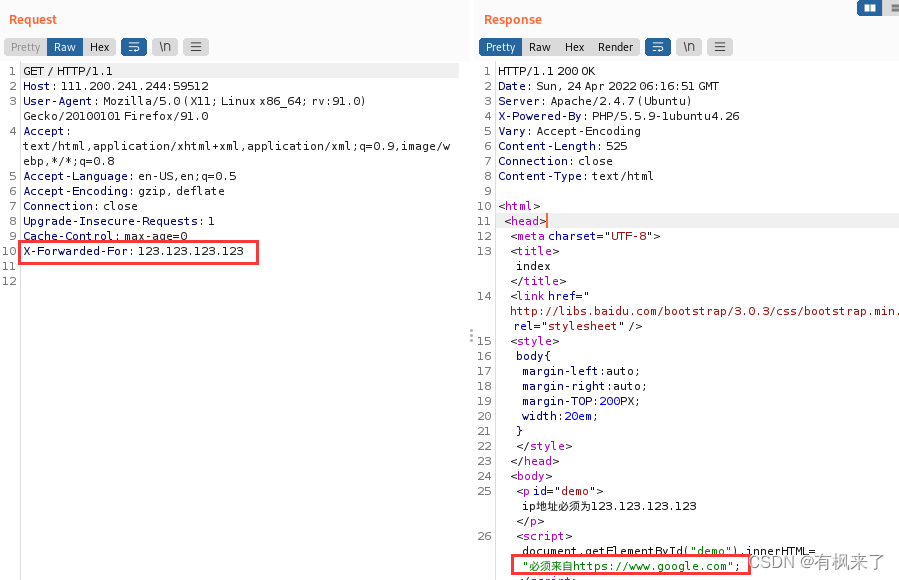Image resolution: width=899 pixels, height=580 pixels.
Task: Switch Request view to Pretty tab
Action: (25, 47)
